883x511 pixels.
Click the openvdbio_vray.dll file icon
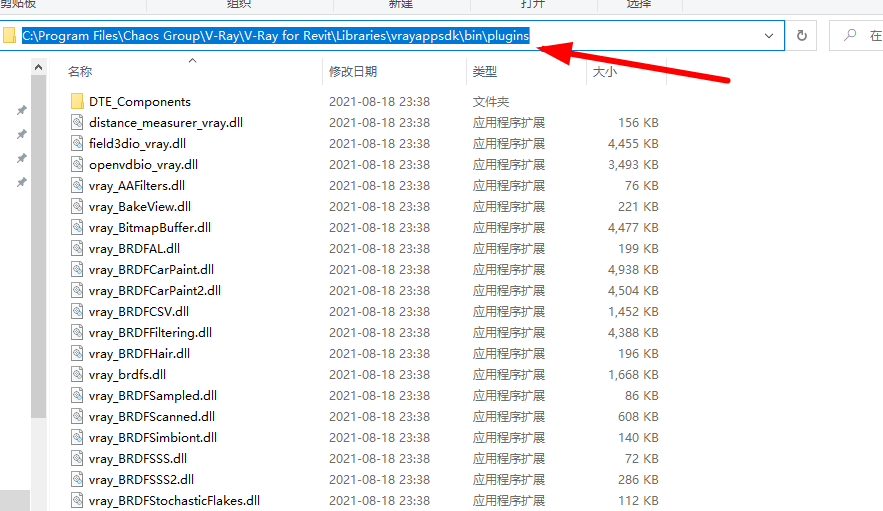[x=78, y=165]
